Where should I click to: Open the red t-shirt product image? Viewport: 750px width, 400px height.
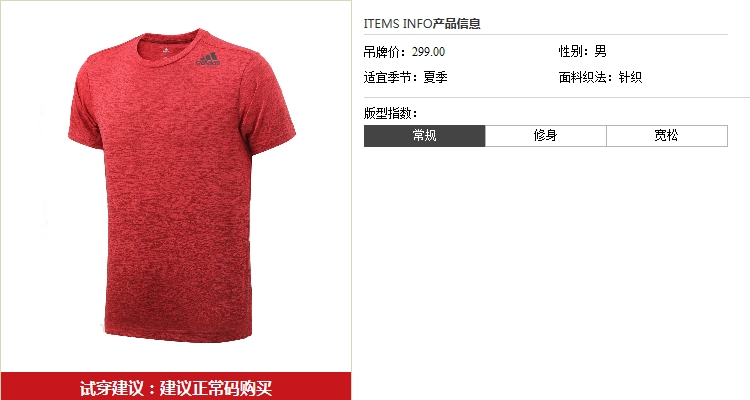[182, 186]
